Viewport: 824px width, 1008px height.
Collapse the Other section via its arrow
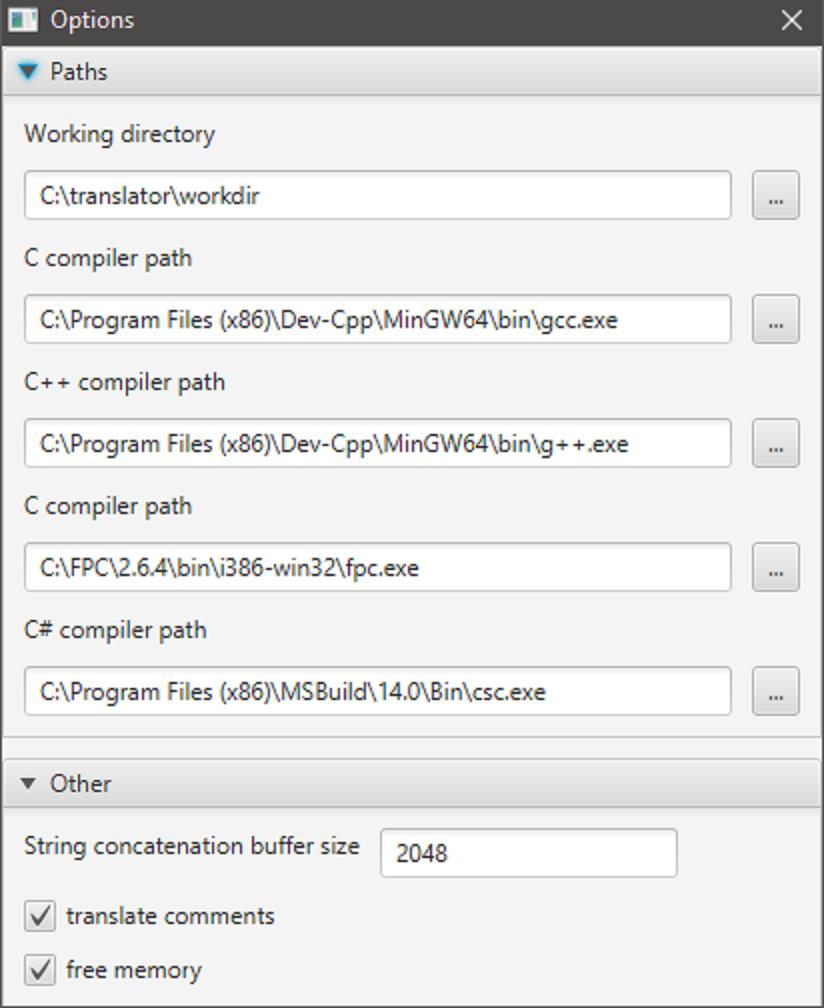point(28,783)
